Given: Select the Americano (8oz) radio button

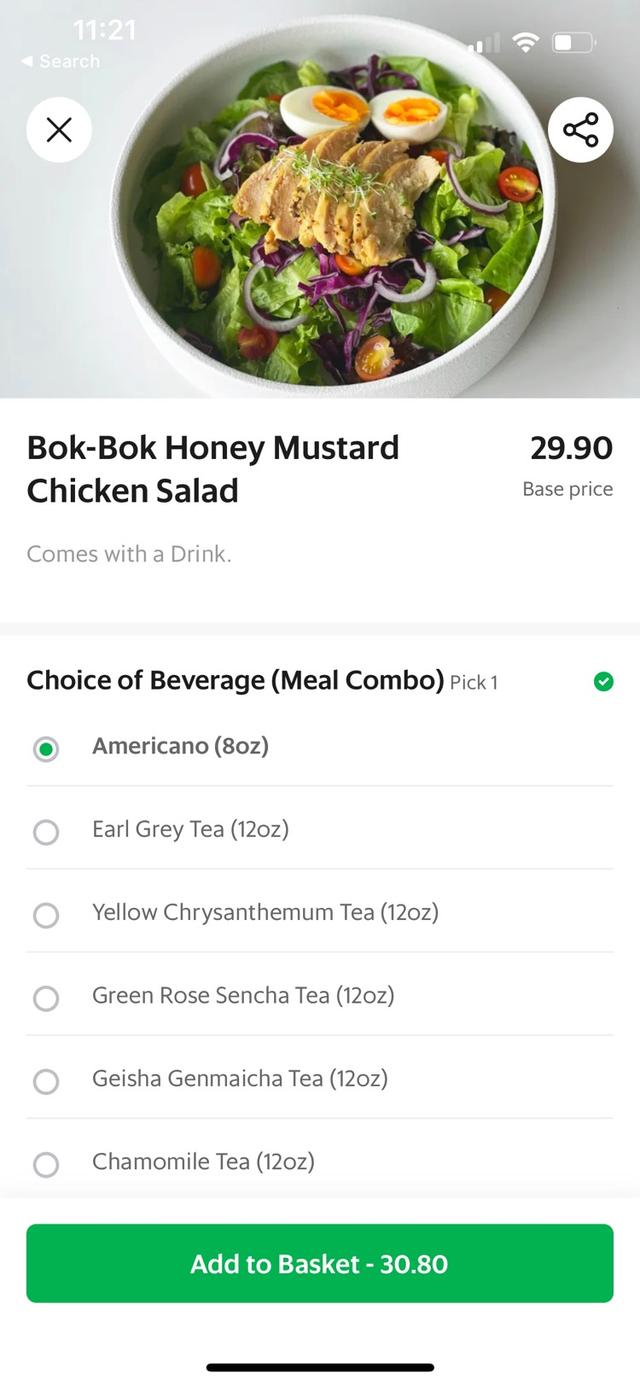Looking at the screenshot, I should pyautogui.click(x=46, y=749).
